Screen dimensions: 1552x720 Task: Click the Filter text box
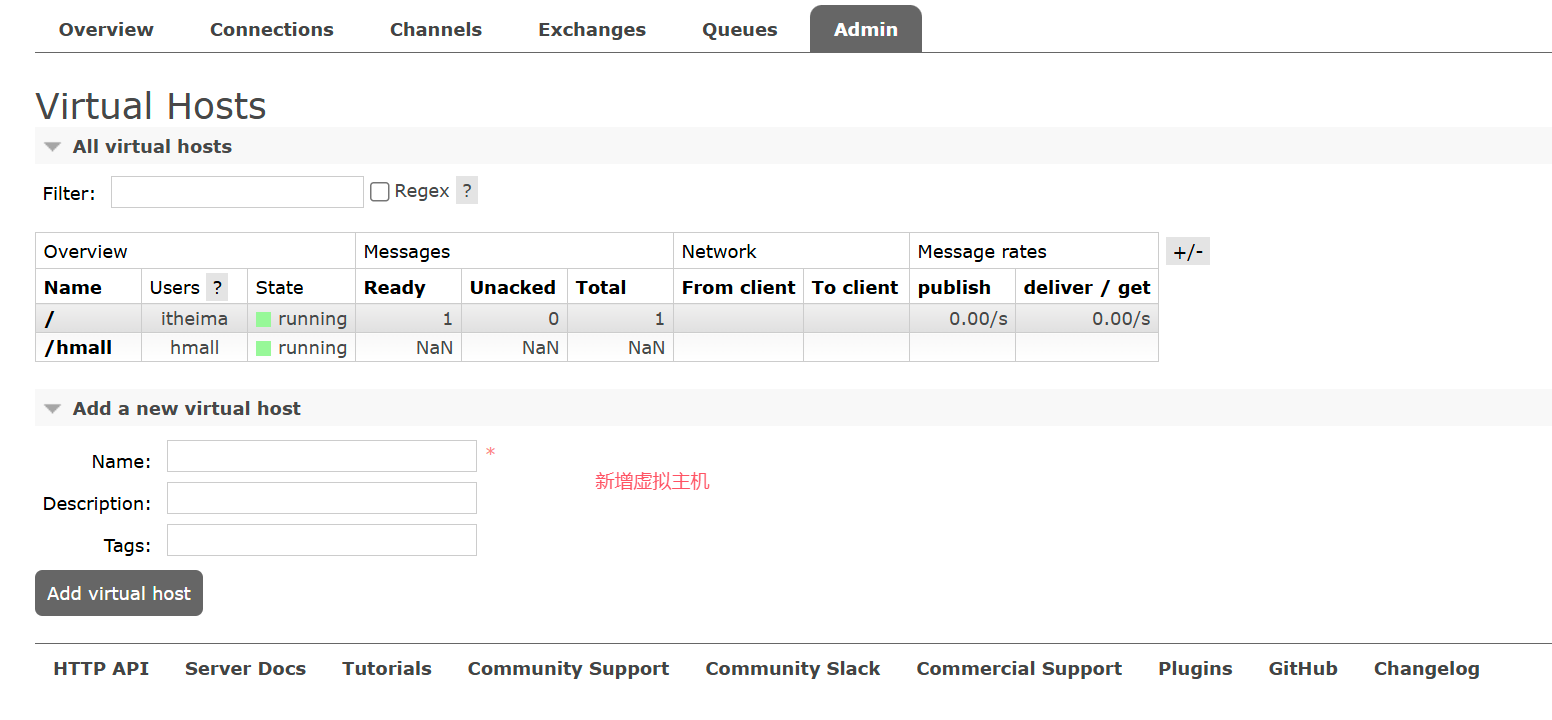[237, 192]
